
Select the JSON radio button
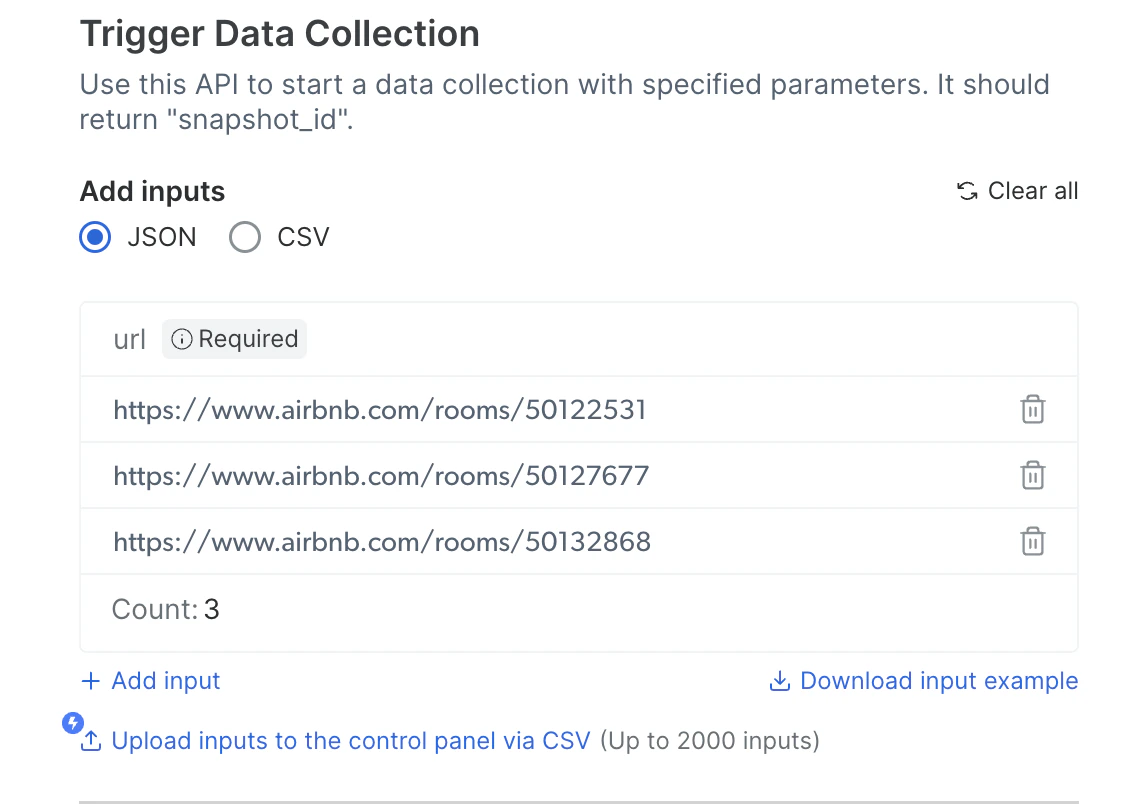(95, 238)
